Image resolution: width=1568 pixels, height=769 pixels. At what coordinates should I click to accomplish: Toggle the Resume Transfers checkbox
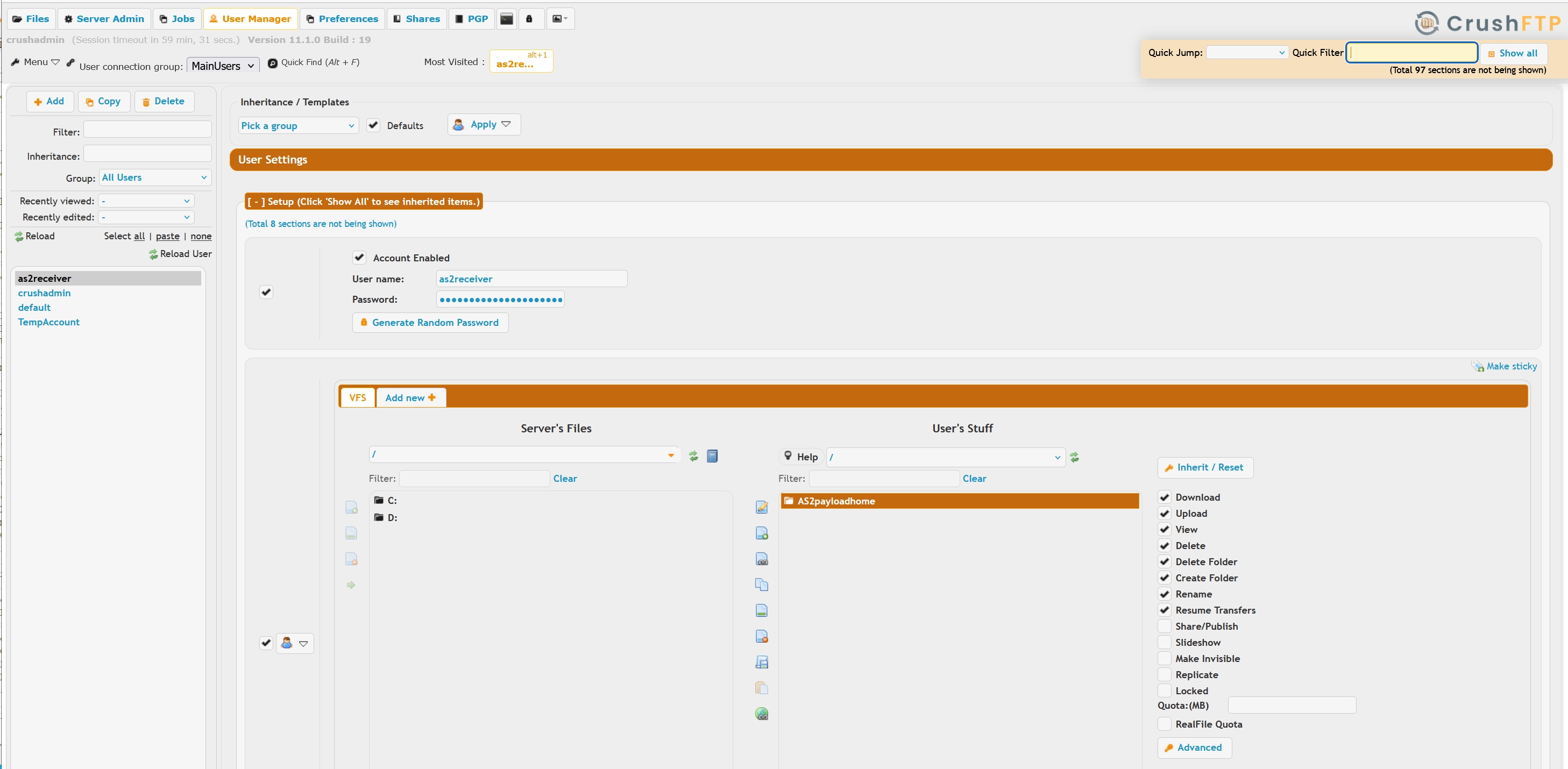1165,610
